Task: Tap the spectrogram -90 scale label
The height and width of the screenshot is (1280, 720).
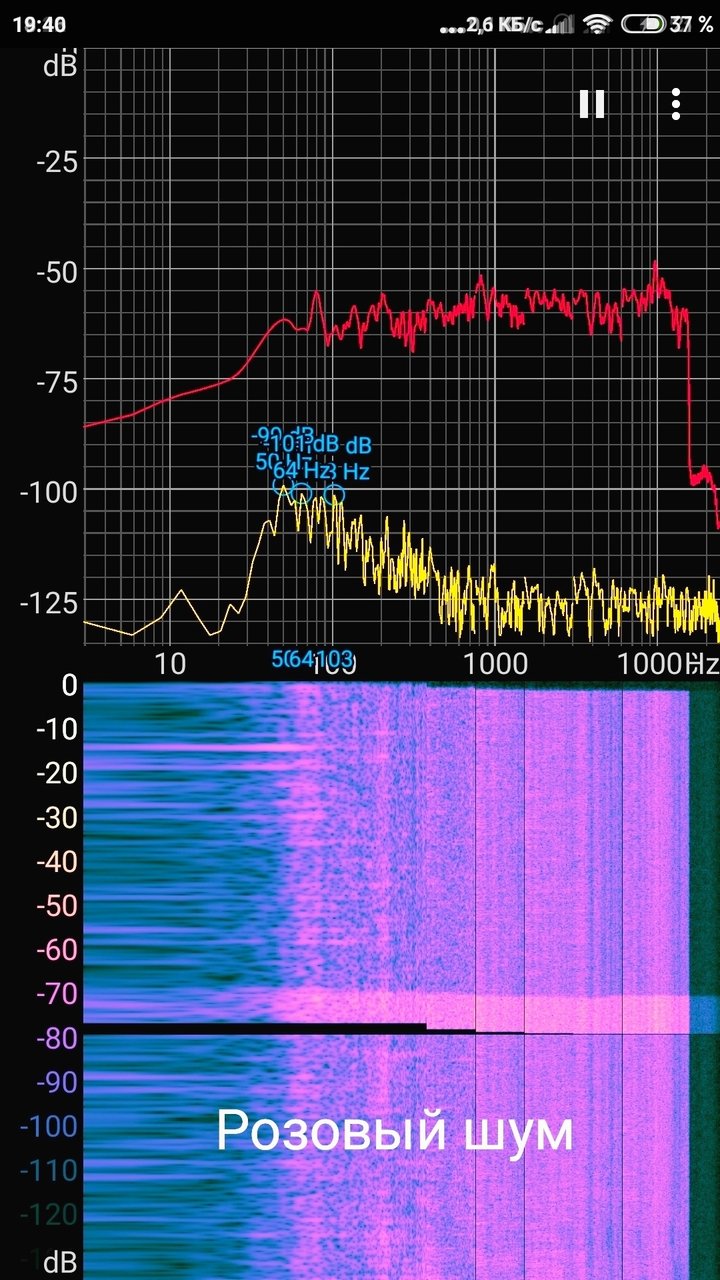Action: 57,1082
